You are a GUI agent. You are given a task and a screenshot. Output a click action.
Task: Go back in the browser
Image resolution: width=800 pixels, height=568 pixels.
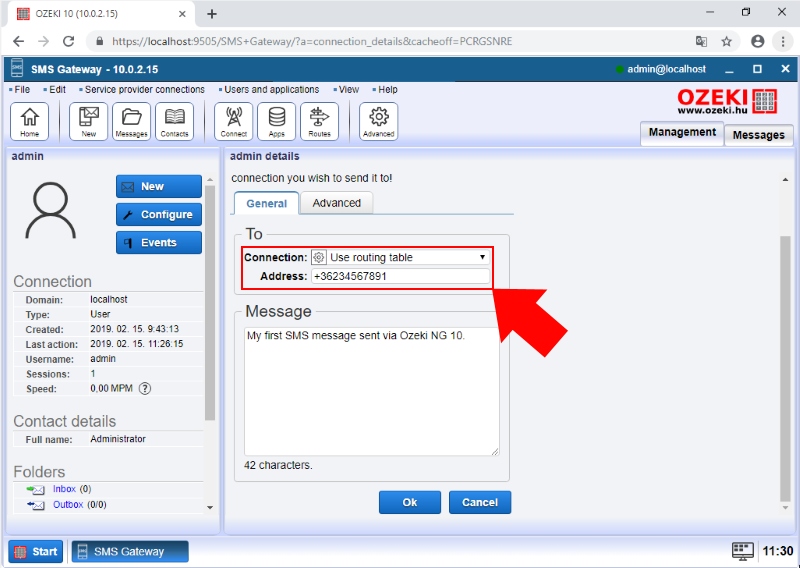pyautogui.click(x=18, y=41)
